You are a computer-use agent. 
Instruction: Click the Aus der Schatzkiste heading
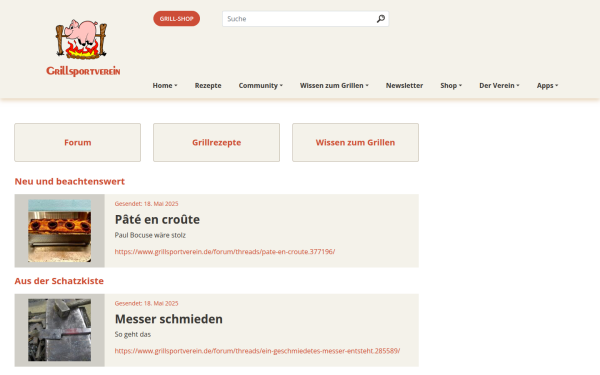[59, 281]
